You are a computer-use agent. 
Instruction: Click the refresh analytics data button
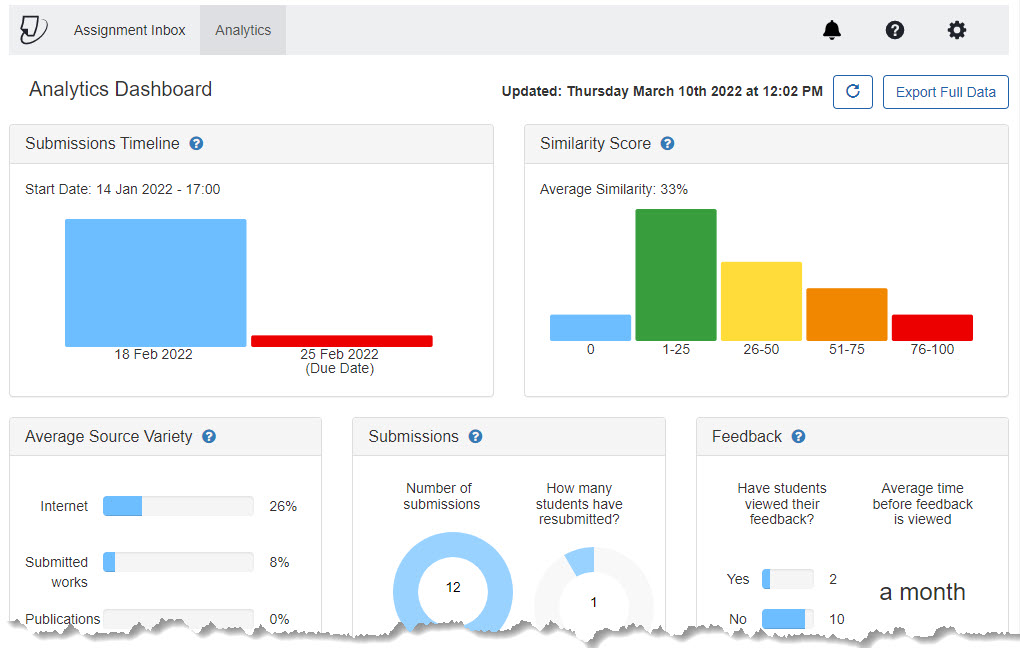tap(853, 92)
